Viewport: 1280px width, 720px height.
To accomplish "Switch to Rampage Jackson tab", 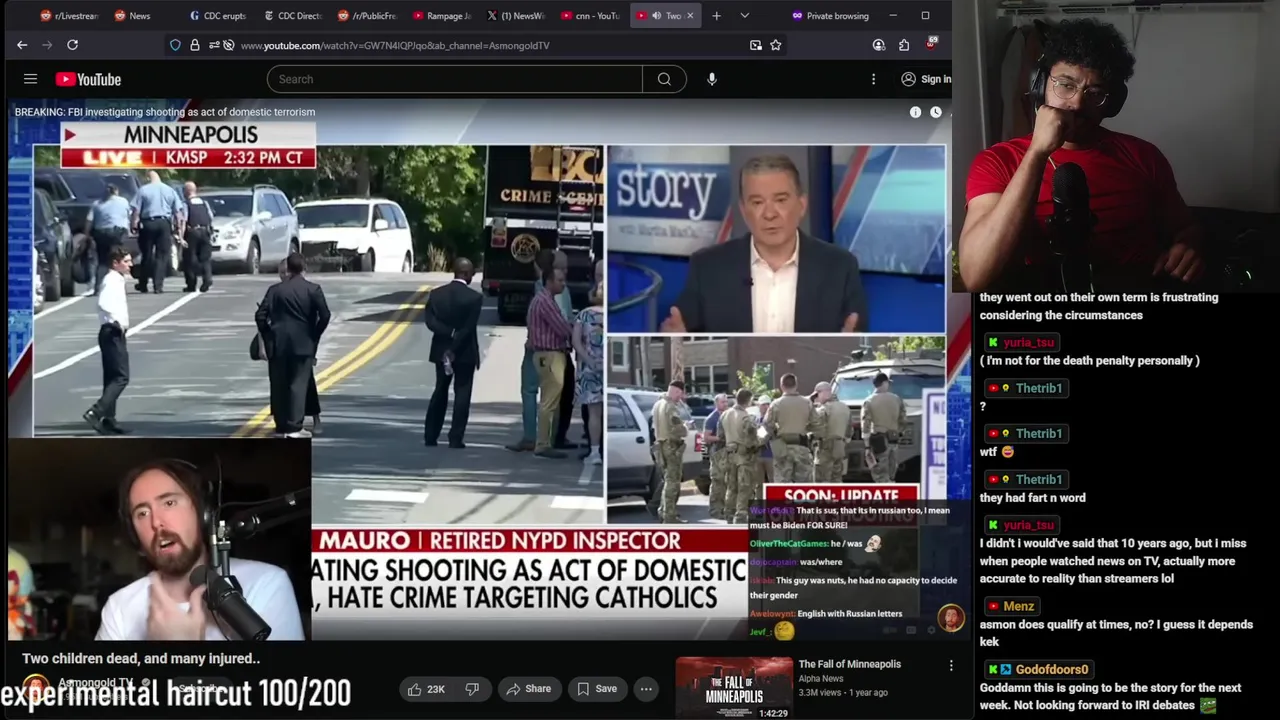I will pos(440,16).
